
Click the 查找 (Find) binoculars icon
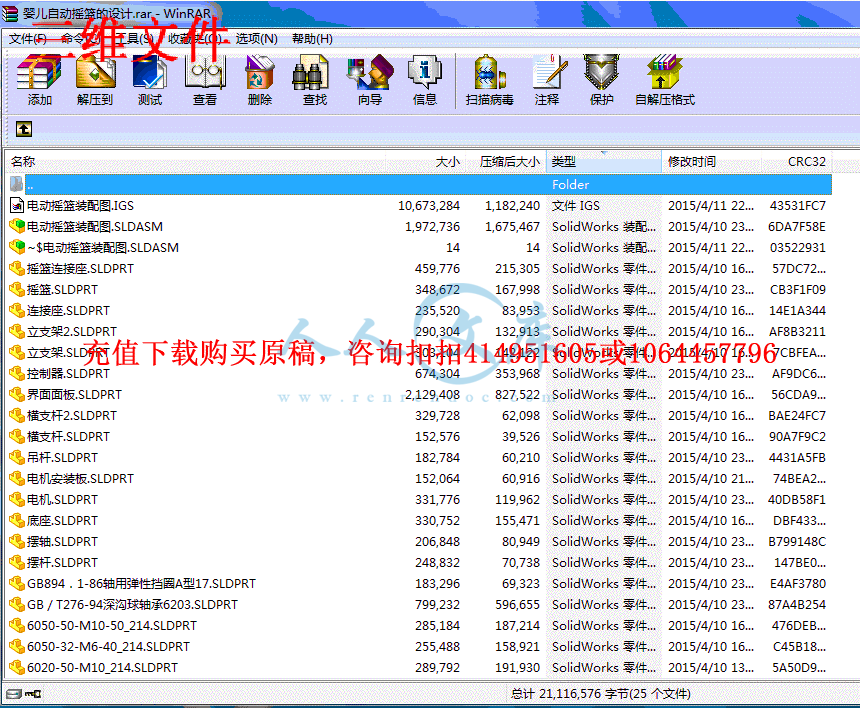pos(310,72)
